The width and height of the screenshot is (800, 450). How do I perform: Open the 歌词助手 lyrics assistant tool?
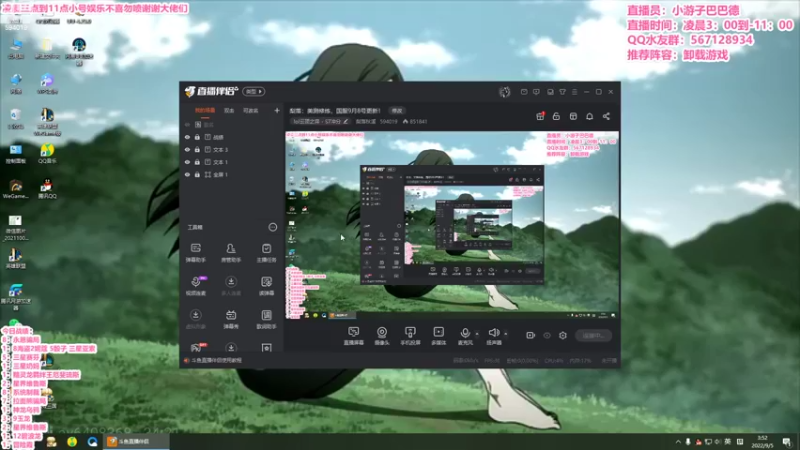click(x=266, y=319)
